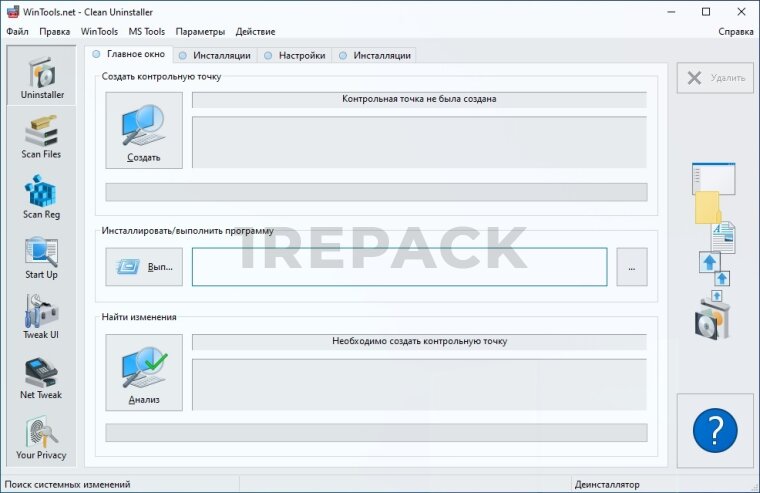This screenshot has width=760, height=493.
Task: Open the Справка menu
Action: pyautogui.click(x=735, y=31)
